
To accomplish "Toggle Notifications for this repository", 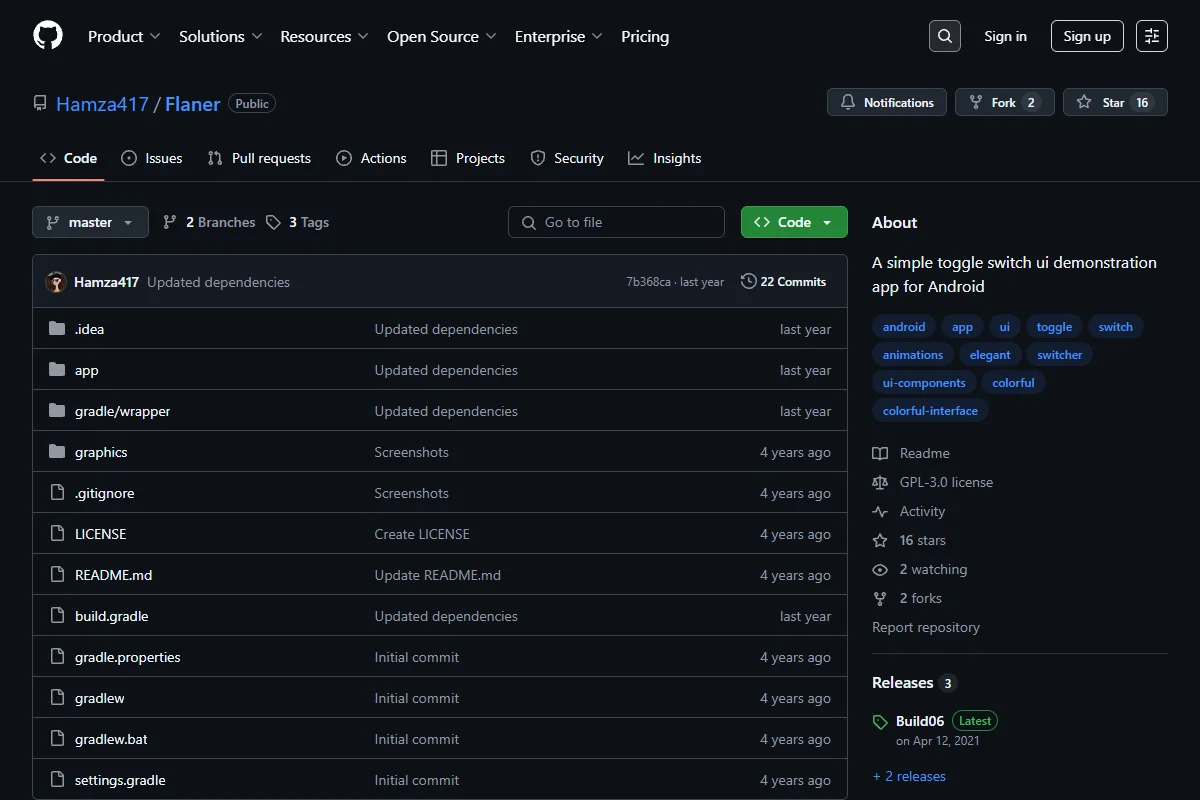I will click(887, 102).
